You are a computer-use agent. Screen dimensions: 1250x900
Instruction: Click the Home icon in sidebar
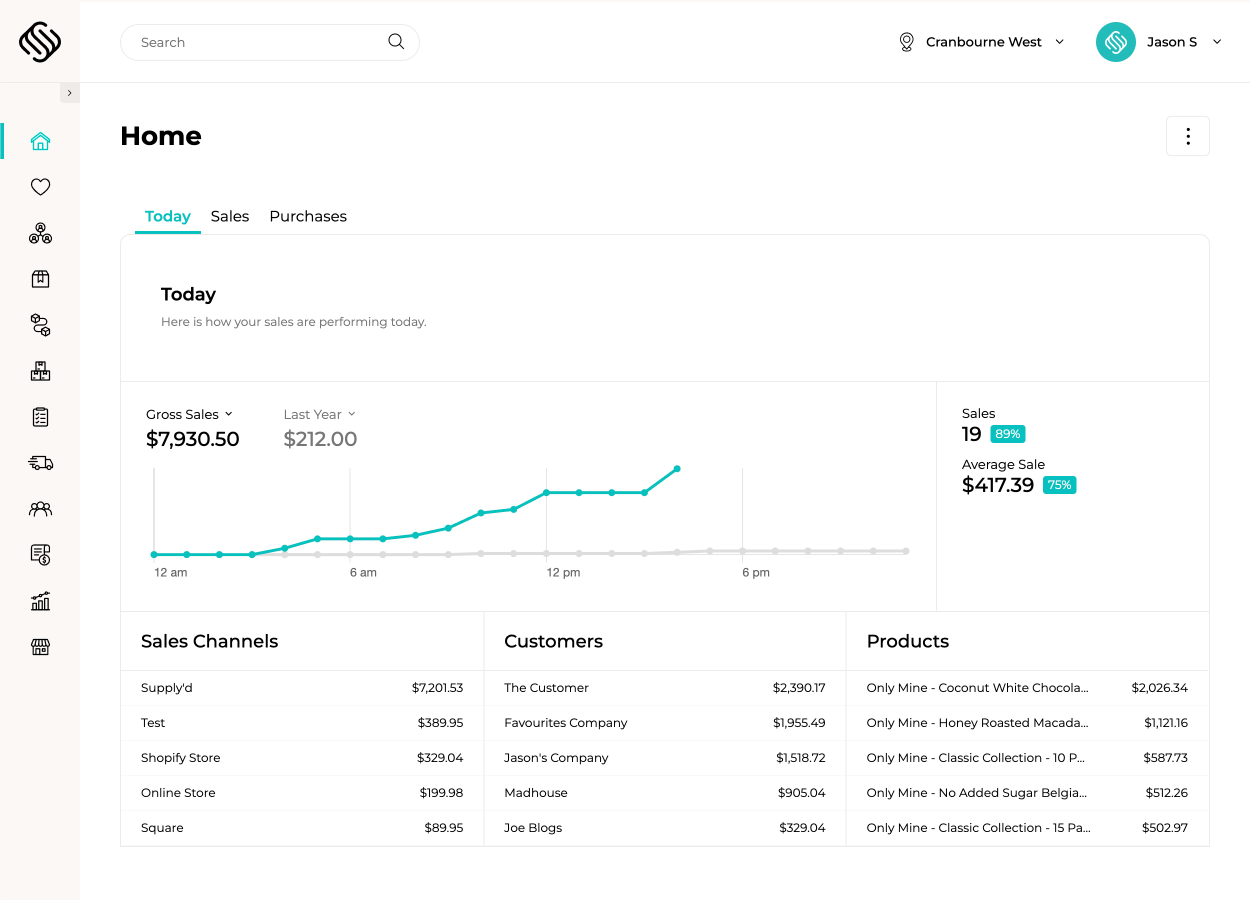[40, 141]
